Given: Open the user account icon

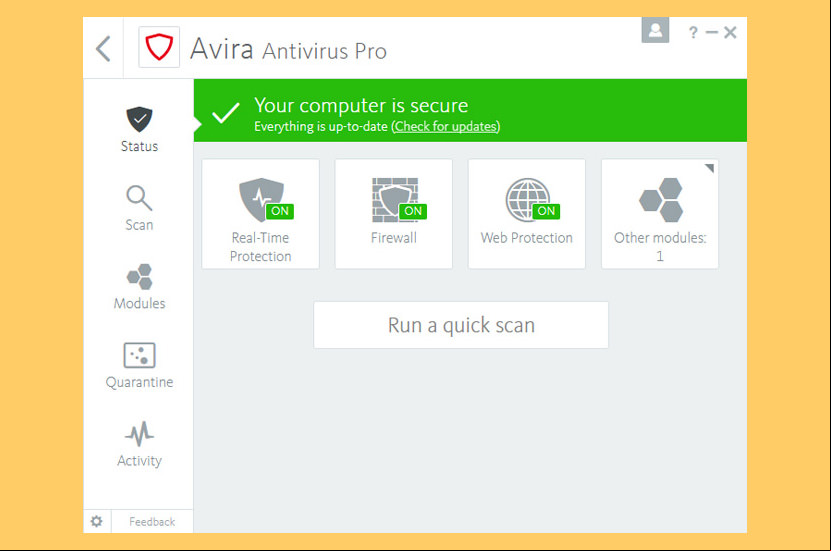Looking at the screenshot, I should coord(655,30).
